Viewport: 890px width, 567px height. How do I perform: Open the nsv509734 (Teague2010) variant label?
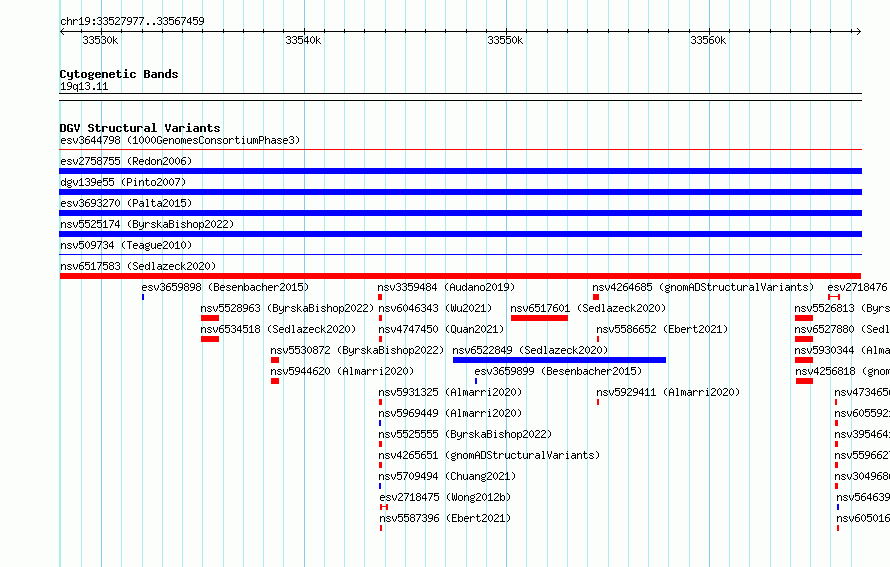pyautogui.click(x=126, y=245)
